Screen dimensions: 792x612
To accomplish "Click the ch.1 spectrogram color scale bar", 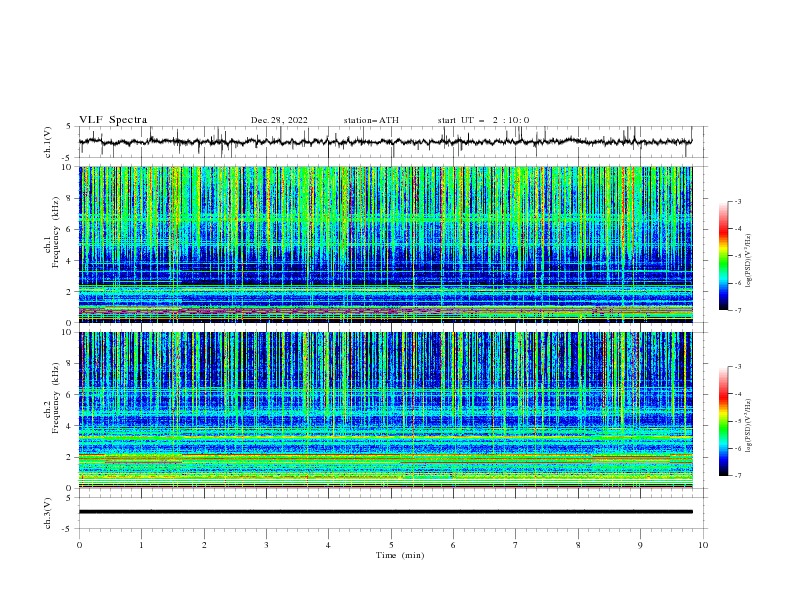I will (x=723, y=256).
